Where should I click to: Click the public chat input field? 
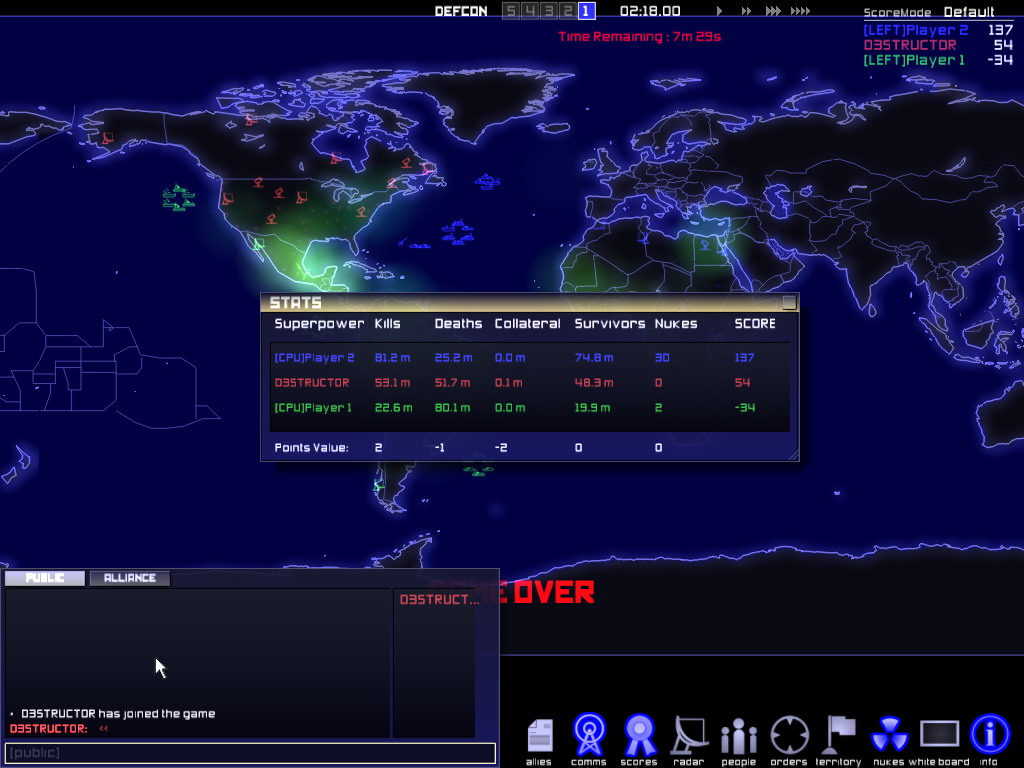[x=250, y=752]
